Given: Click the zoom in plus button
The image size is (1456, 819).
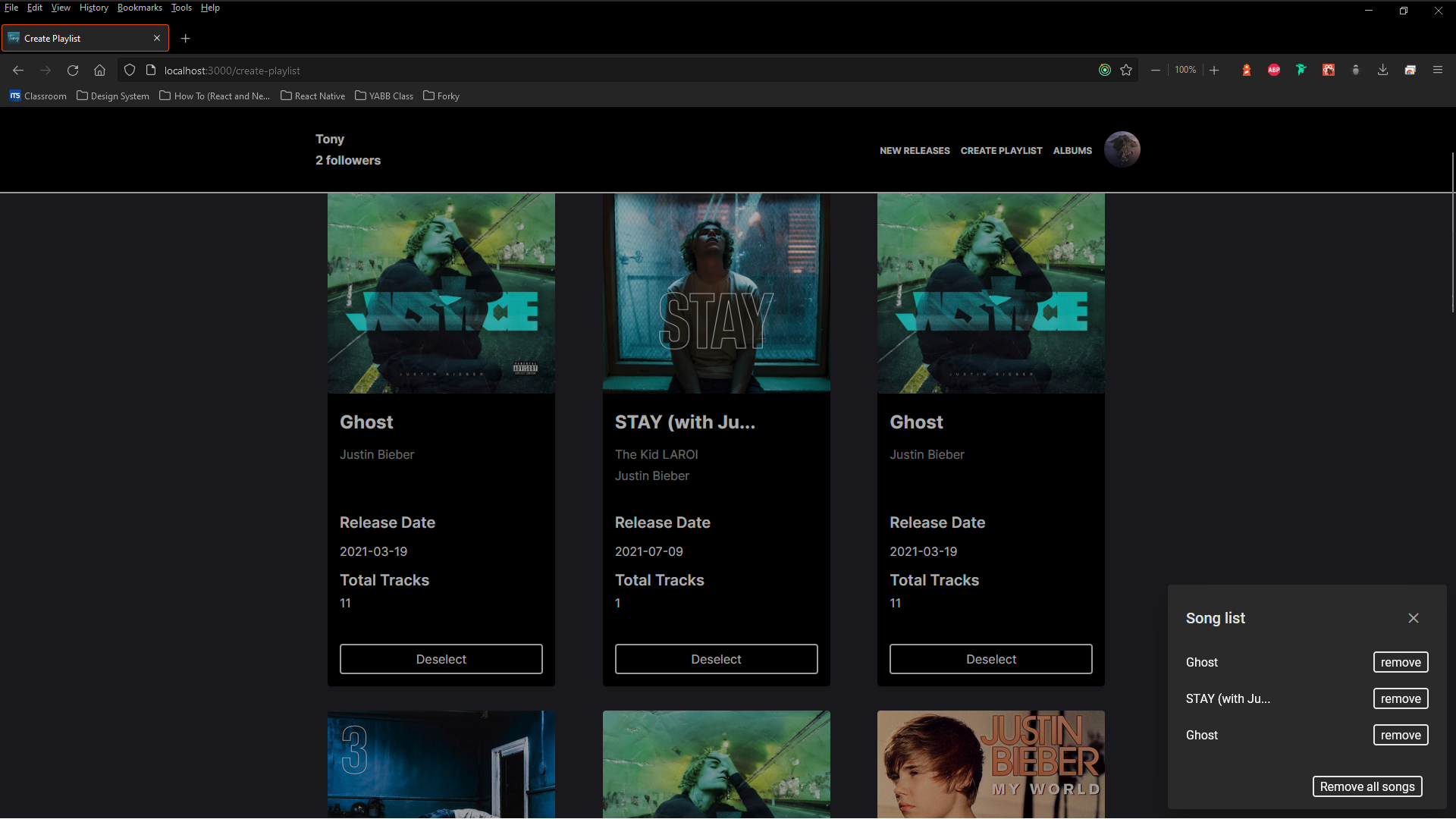Looking at the screenshot, I should pos(1214,70).
